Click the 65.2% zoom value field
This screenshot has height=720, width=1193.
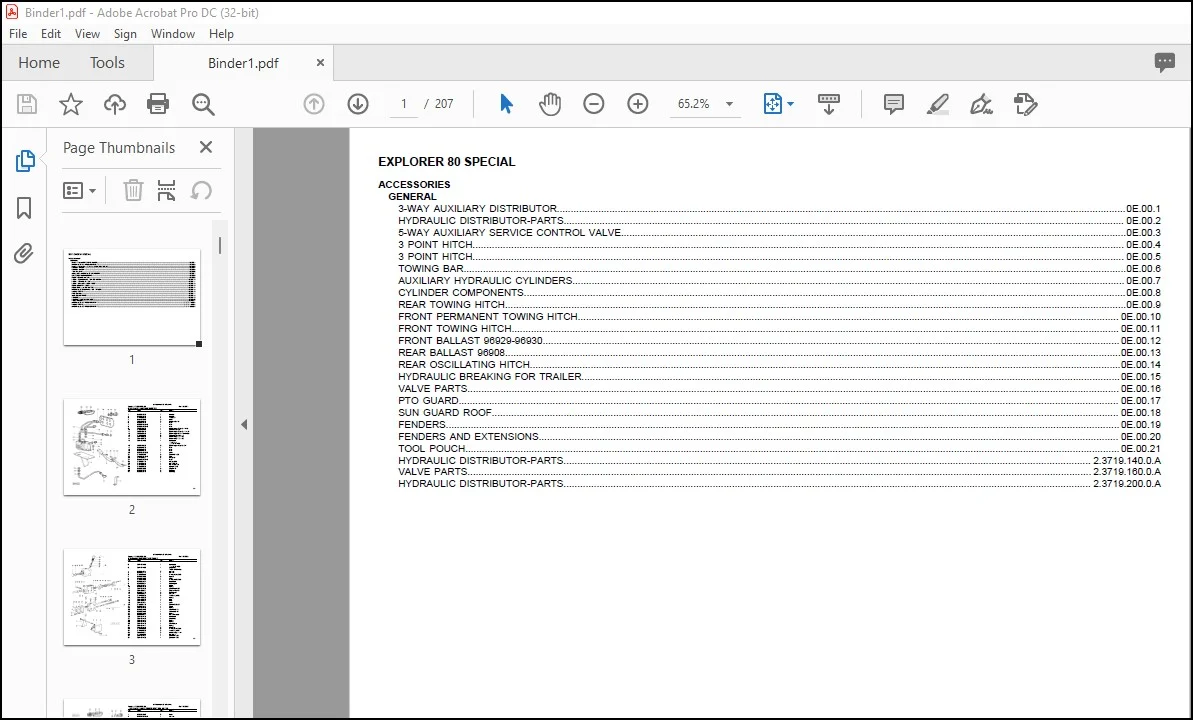[x=693, y=104]
